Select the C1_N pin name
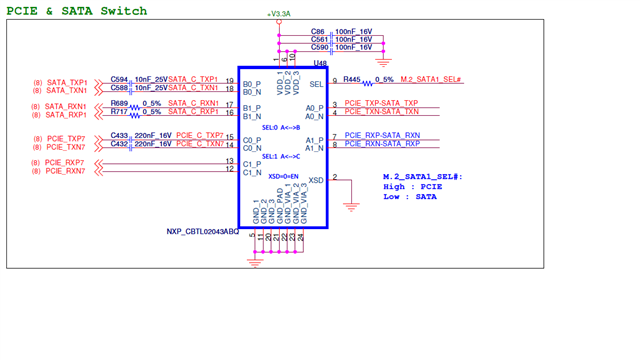This screenshot has width=640, height=360. click(252, 173)
